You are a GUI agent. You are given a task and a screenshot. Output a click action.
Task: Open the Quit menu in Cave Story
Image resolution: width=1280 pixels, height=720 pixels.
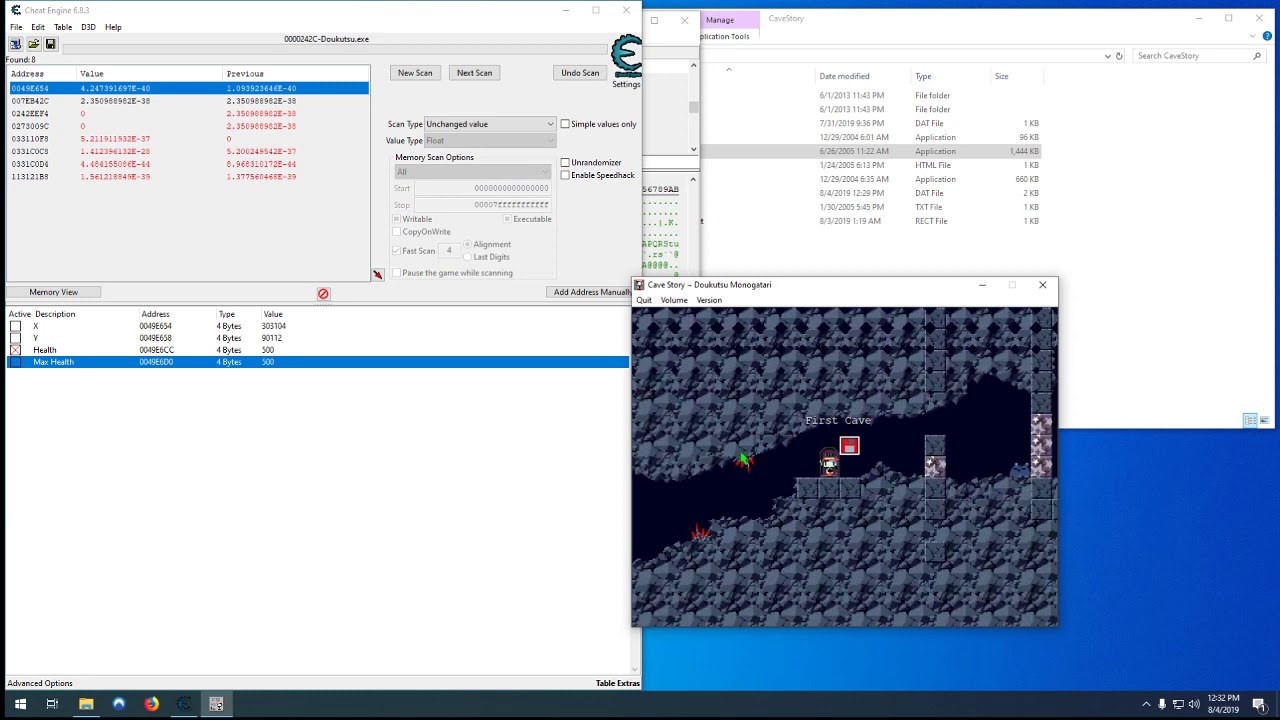[644, 300]
